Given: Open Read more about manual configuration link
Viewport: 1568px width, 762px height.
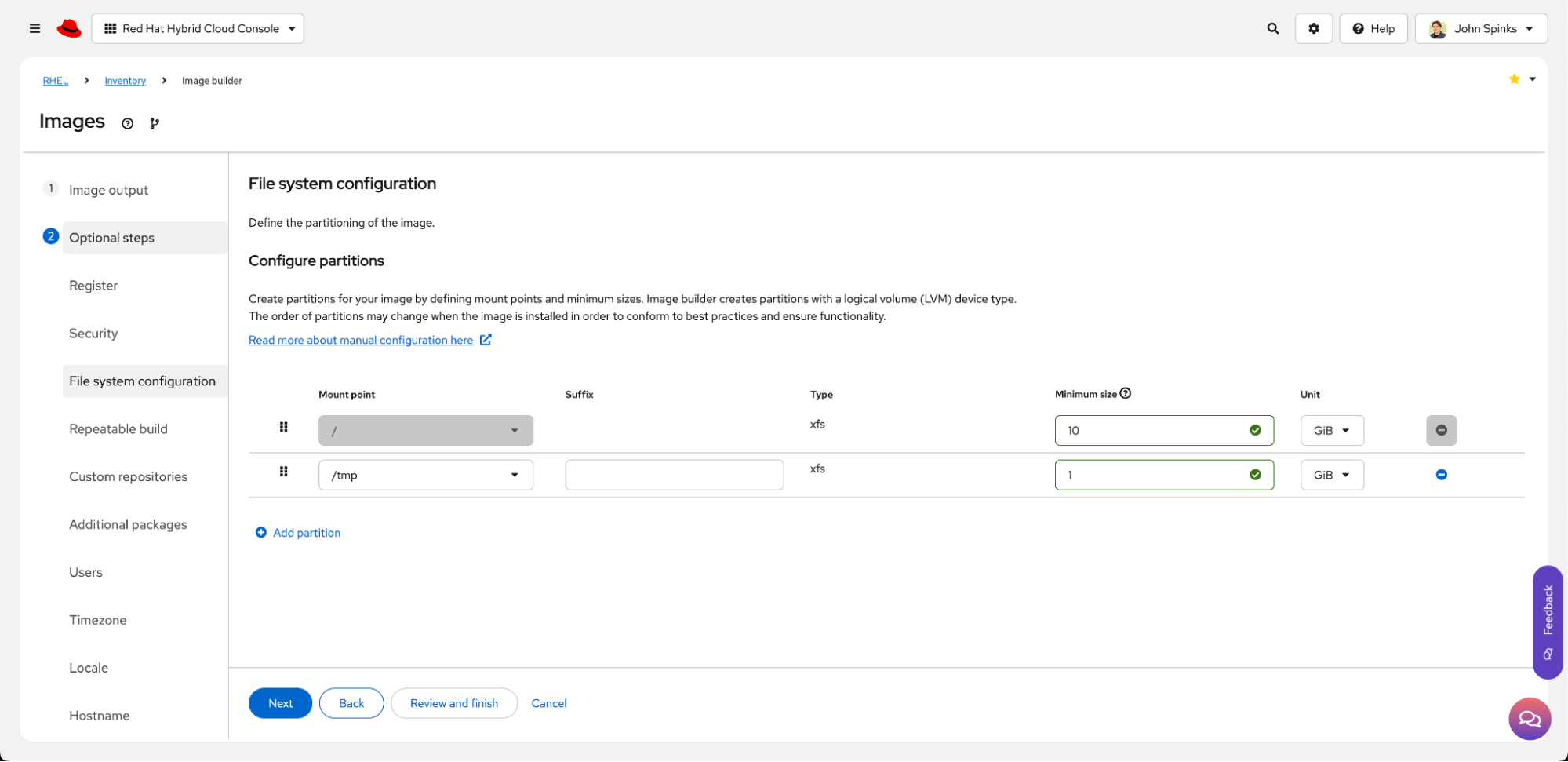Looking at the screenshot, I should 361,340.
